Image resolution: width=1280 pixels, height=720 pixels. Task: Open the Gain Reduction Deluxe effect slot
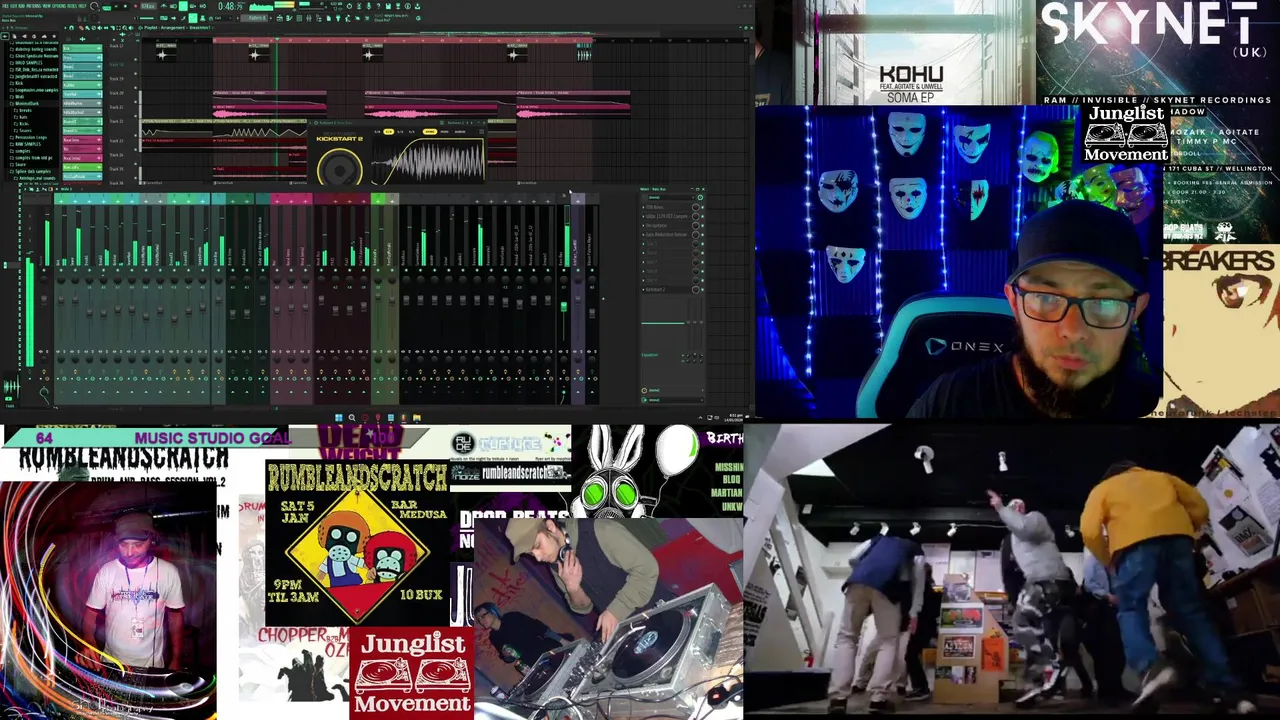pos(665,235)
